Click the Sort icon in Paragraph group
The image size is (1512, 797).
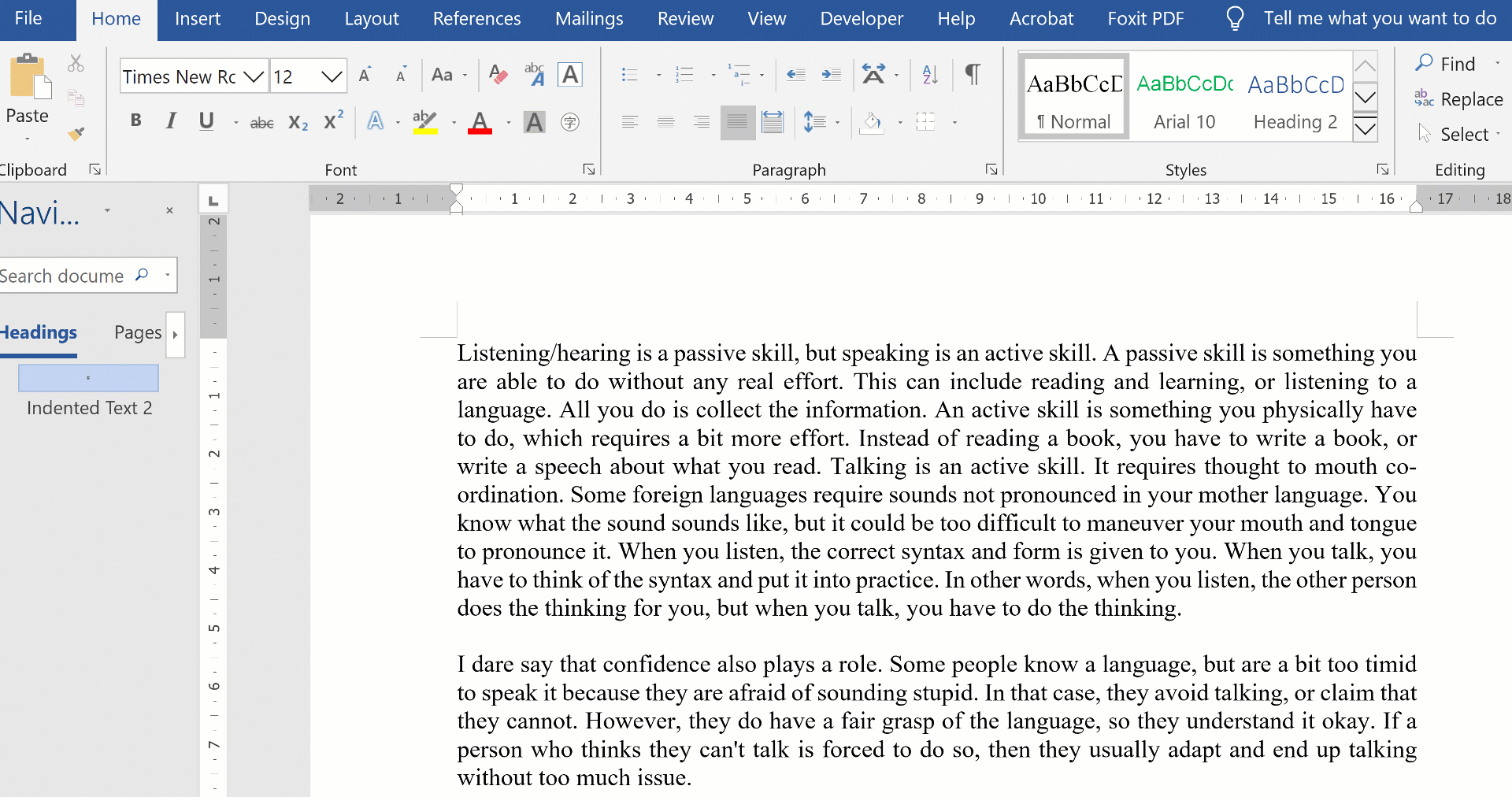point(928,75)
